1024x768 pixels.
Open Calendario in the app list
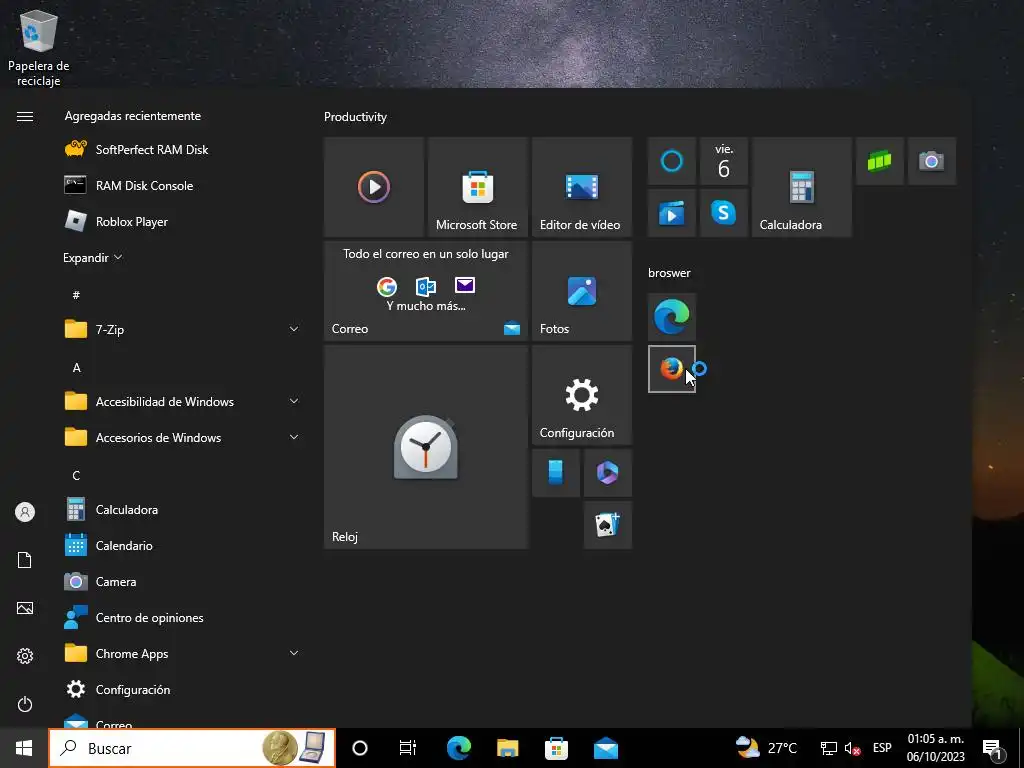coord(183,545)
